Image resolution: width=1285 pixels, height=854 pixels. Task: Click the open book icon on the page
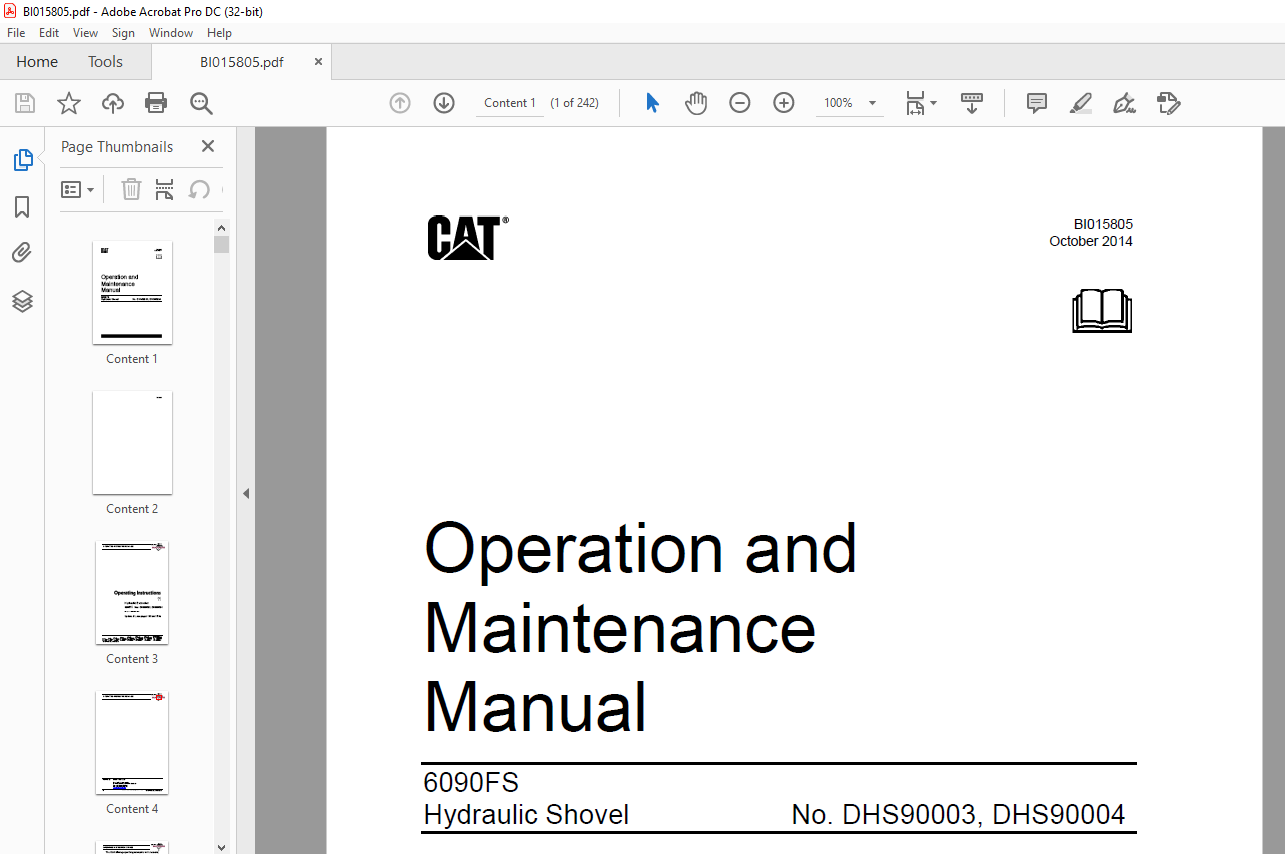(1102, 311)
